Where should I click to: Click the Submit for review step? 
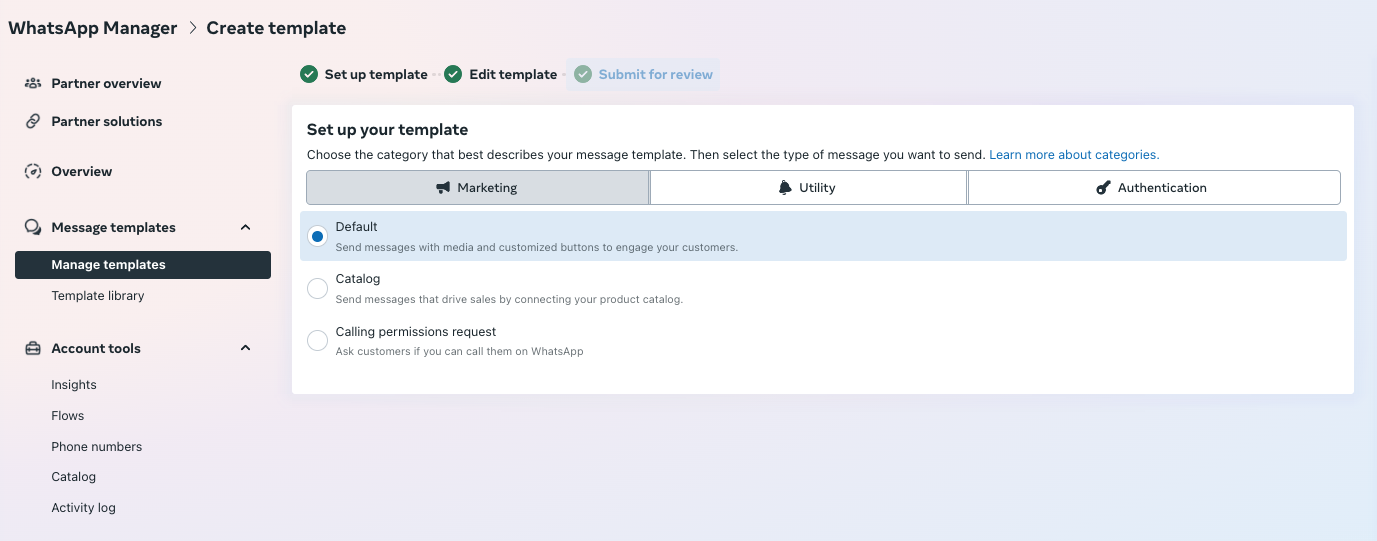click(x=644, y=74)
